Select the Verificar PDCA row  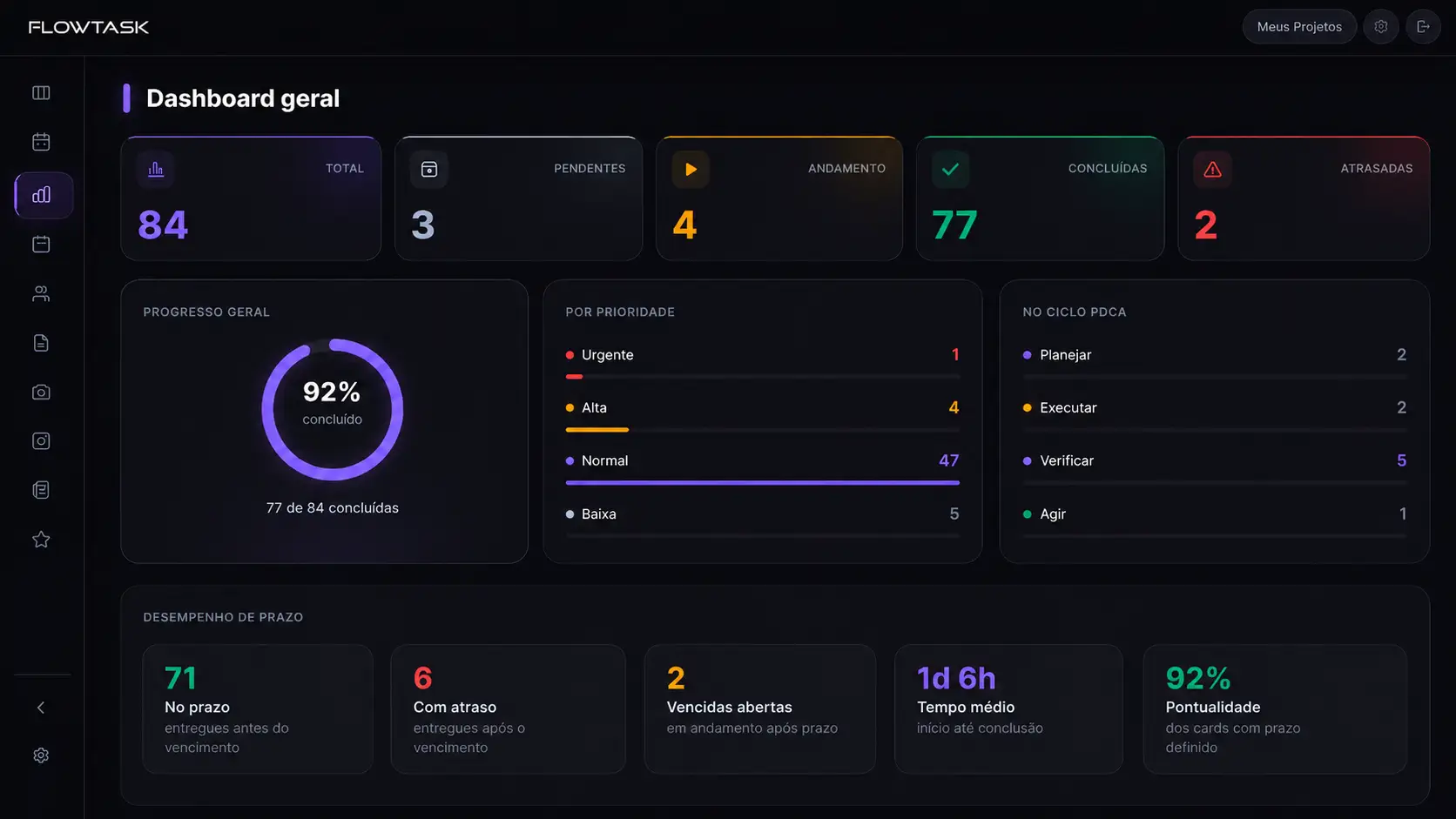pos(1215,460)
